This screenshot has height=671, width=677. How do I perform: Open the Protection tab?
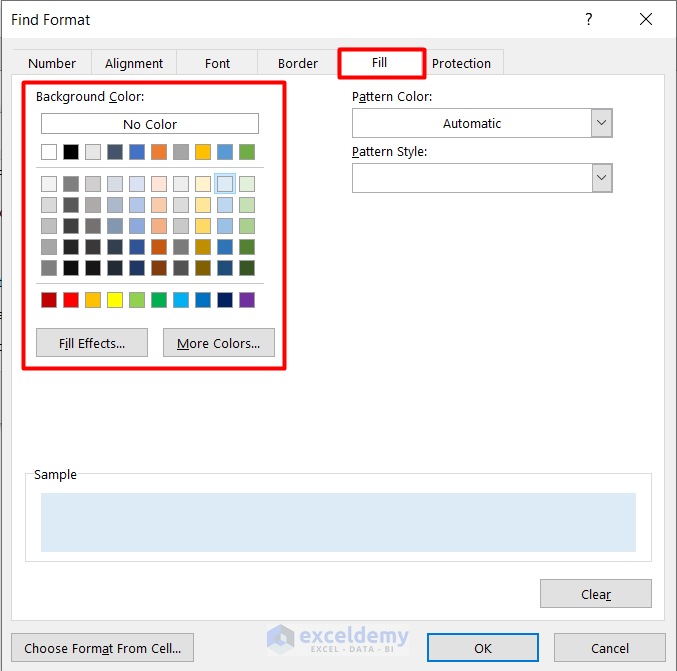[x=461, y=63]
